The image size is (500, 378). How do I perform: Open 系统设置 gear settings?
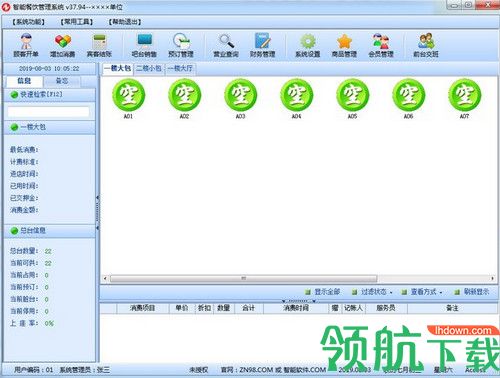(x=308, y=45)
